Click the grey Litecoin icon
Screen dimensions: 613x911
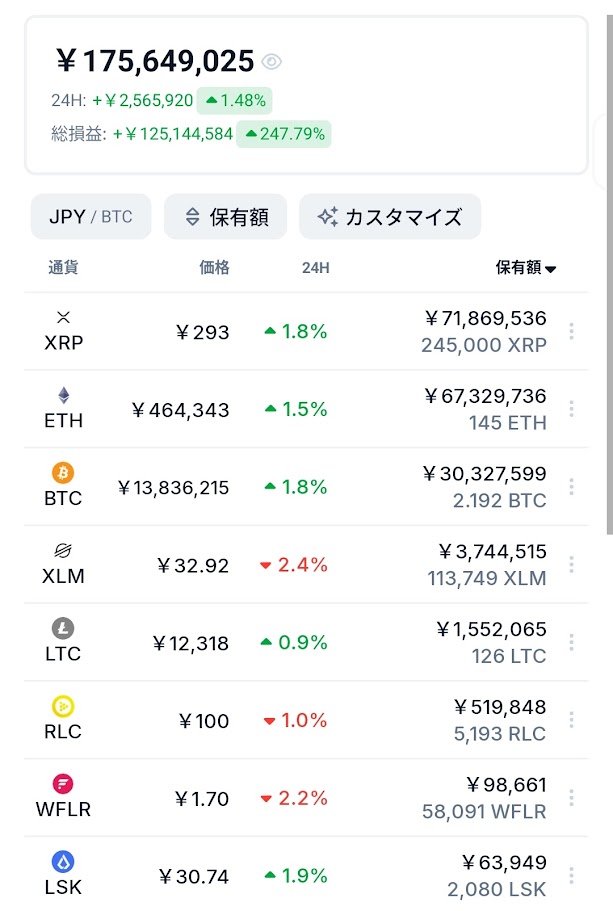pos(63,629)
